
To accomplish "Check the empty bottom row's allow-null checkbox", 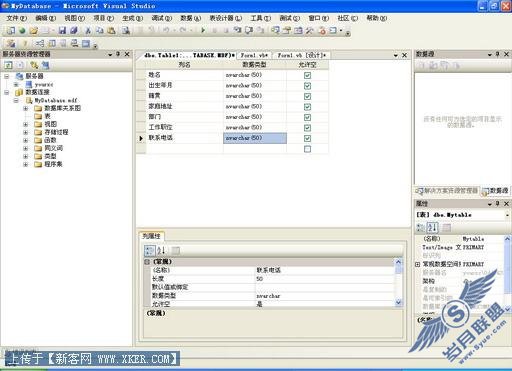I will click(307, 149).
